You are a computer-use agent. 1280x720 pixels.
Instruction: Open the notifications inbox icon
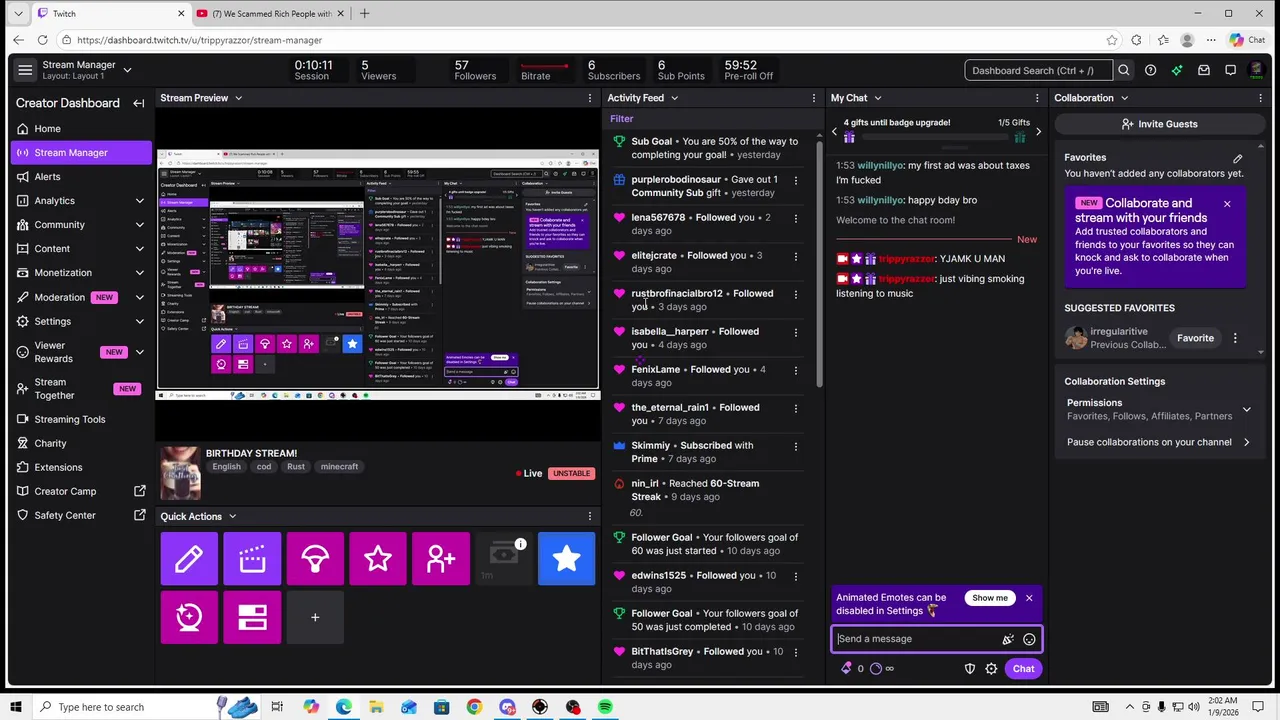tap(1204, 70)
